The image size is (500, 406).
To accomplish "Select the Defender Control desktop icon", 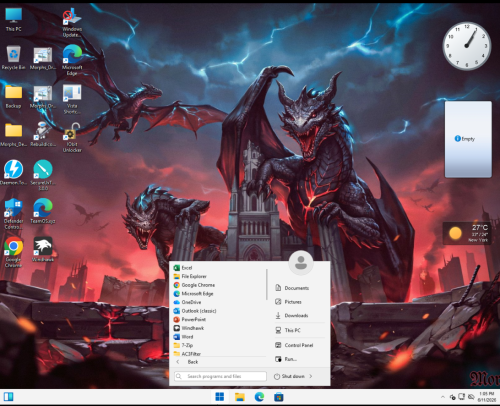I will 14,214.
